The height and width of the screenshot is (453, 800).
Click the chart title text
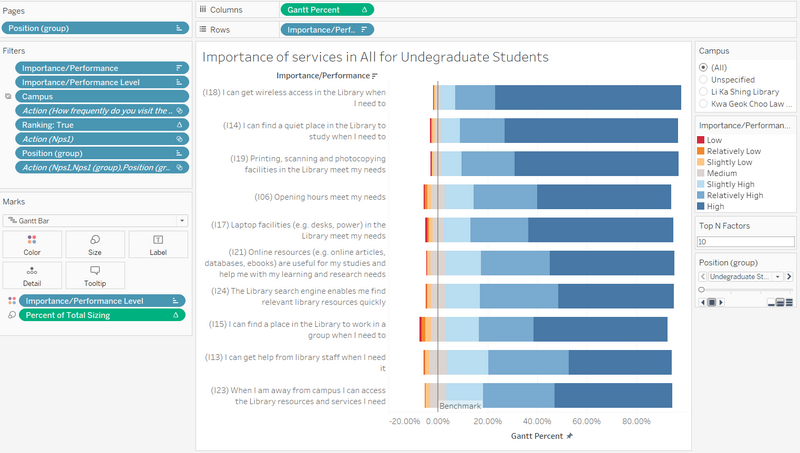(376, 57)
